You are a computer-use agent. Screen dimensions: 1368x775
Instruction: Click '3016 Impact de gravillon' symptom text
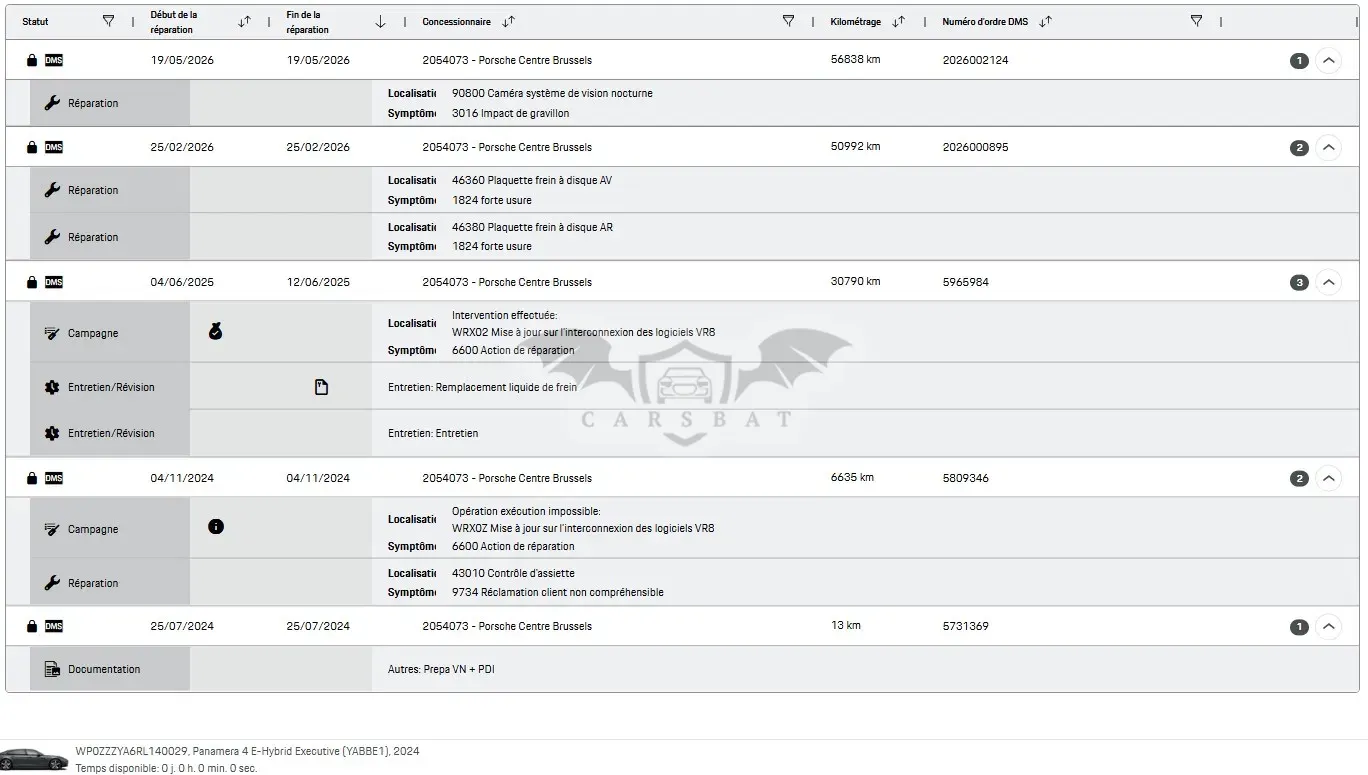tap(511, 113)
